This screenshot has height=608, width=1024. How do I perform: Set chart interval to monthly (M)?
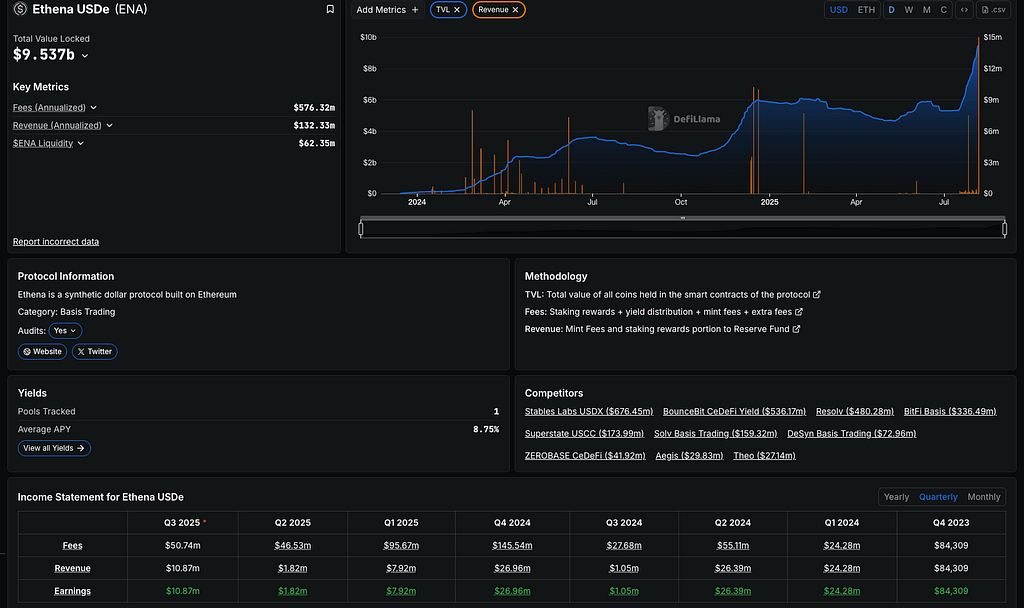926,10
